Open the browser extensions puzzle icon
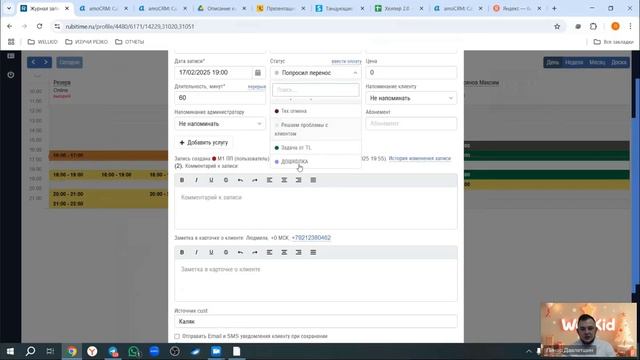The width and height of the screenshot is (640, 360). tap(593, 26)
